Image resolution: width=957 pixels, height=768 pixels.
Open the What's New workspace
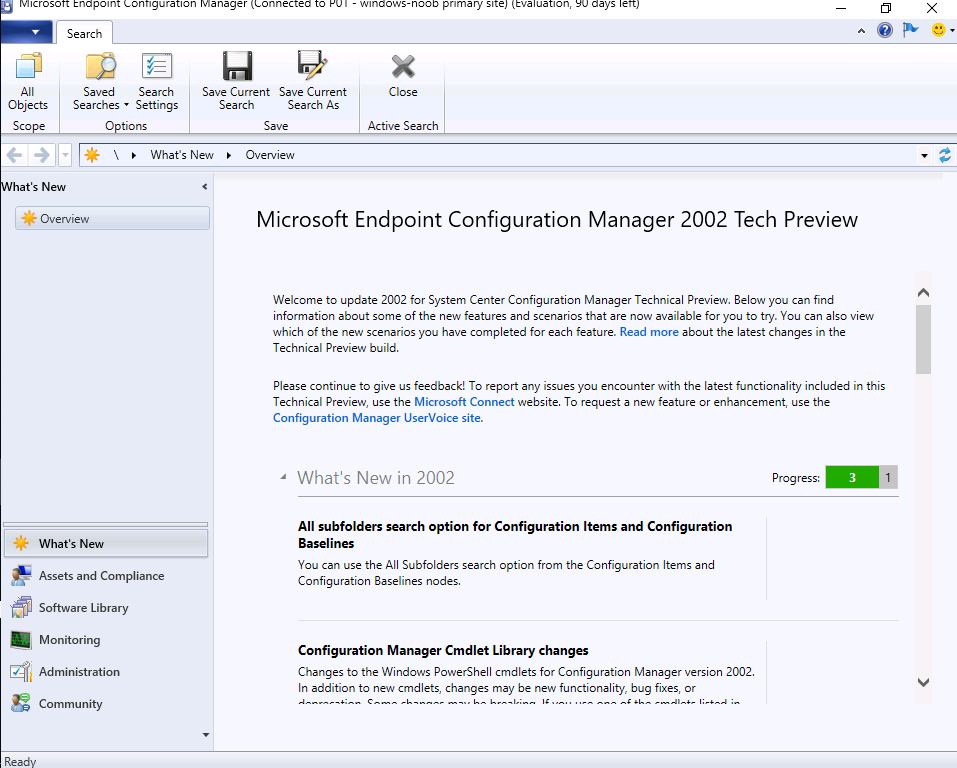click(x=106, y=543)
